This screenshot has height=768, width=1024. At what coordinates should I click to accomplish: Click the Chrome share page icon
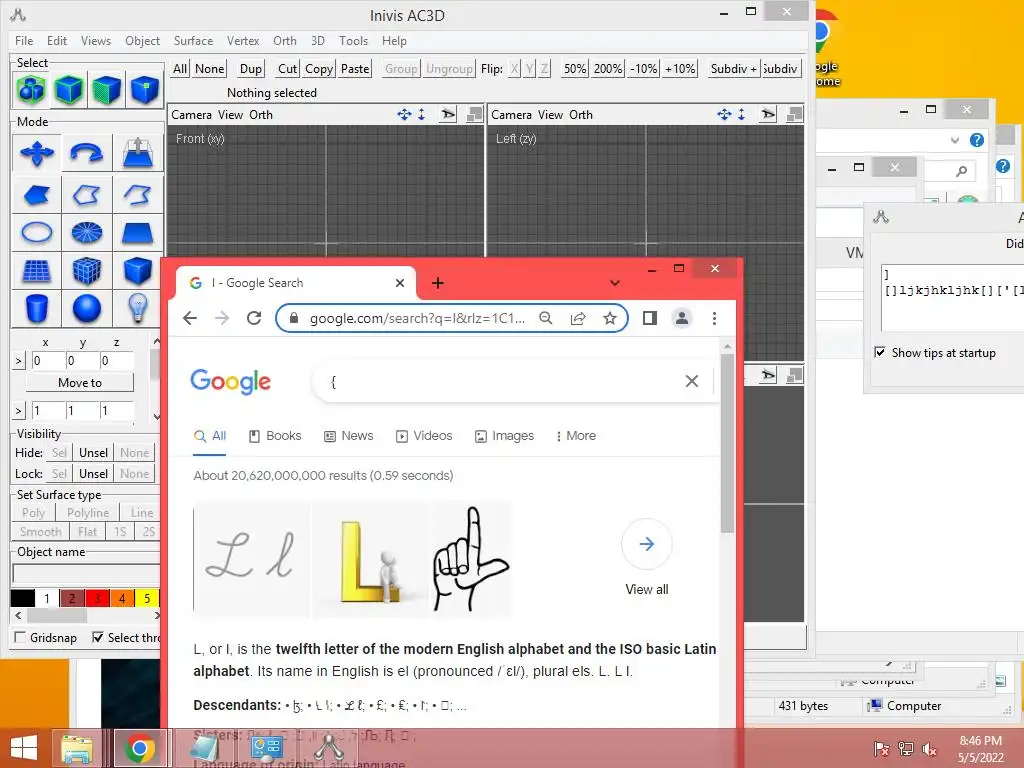578,318
